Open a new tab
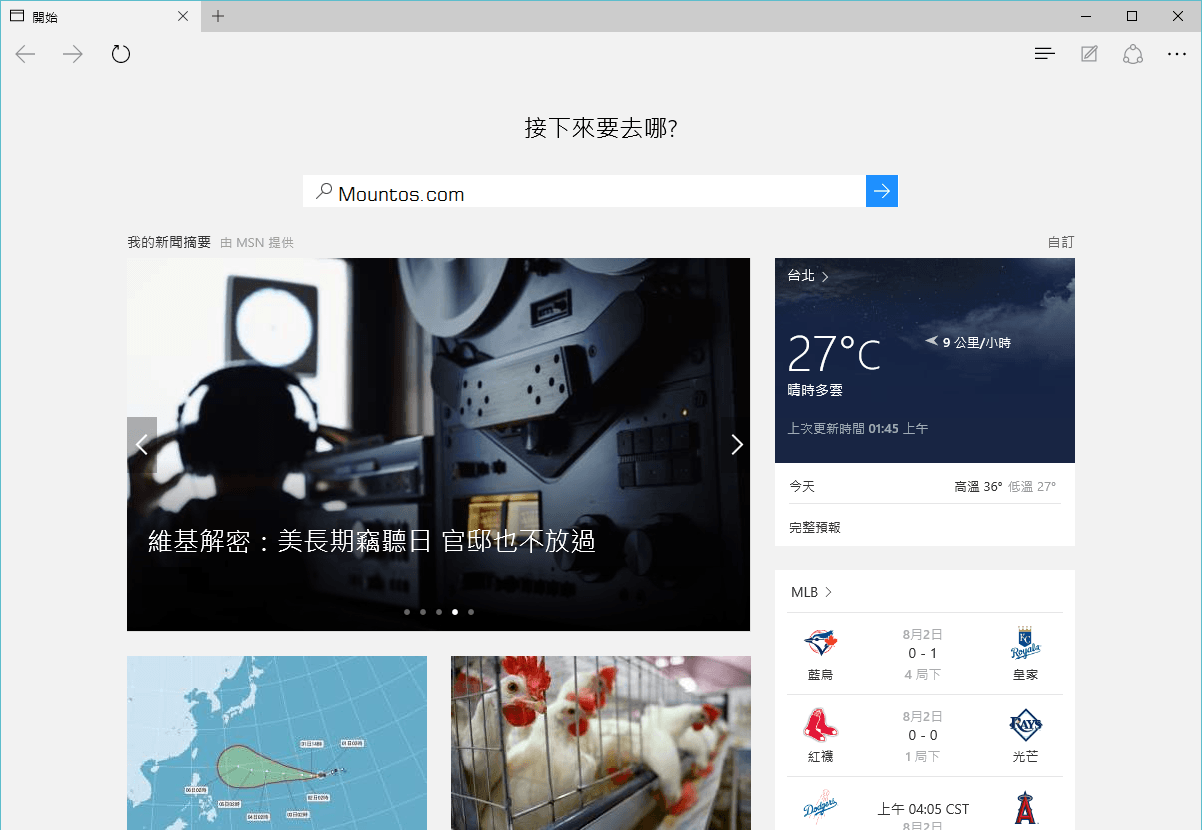 tap(218, 16)
